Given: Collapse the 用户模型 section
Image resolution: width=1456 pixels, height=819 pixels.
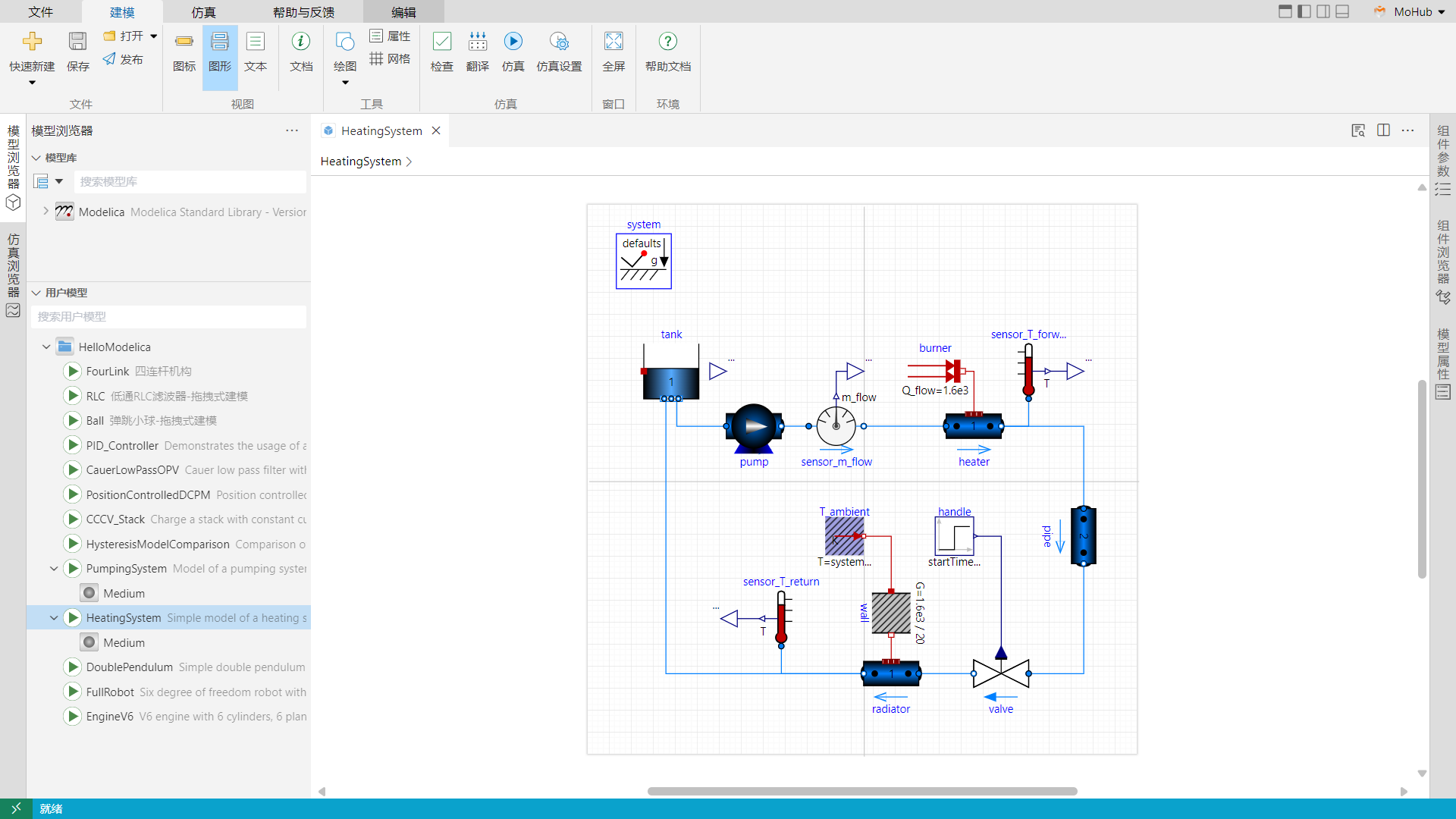Looking at the screenshot, I should [x=36, y=293].
